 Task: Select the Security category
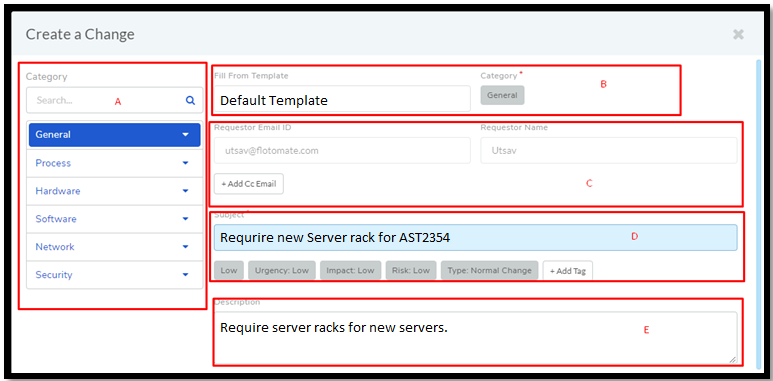tap(114, 275)
